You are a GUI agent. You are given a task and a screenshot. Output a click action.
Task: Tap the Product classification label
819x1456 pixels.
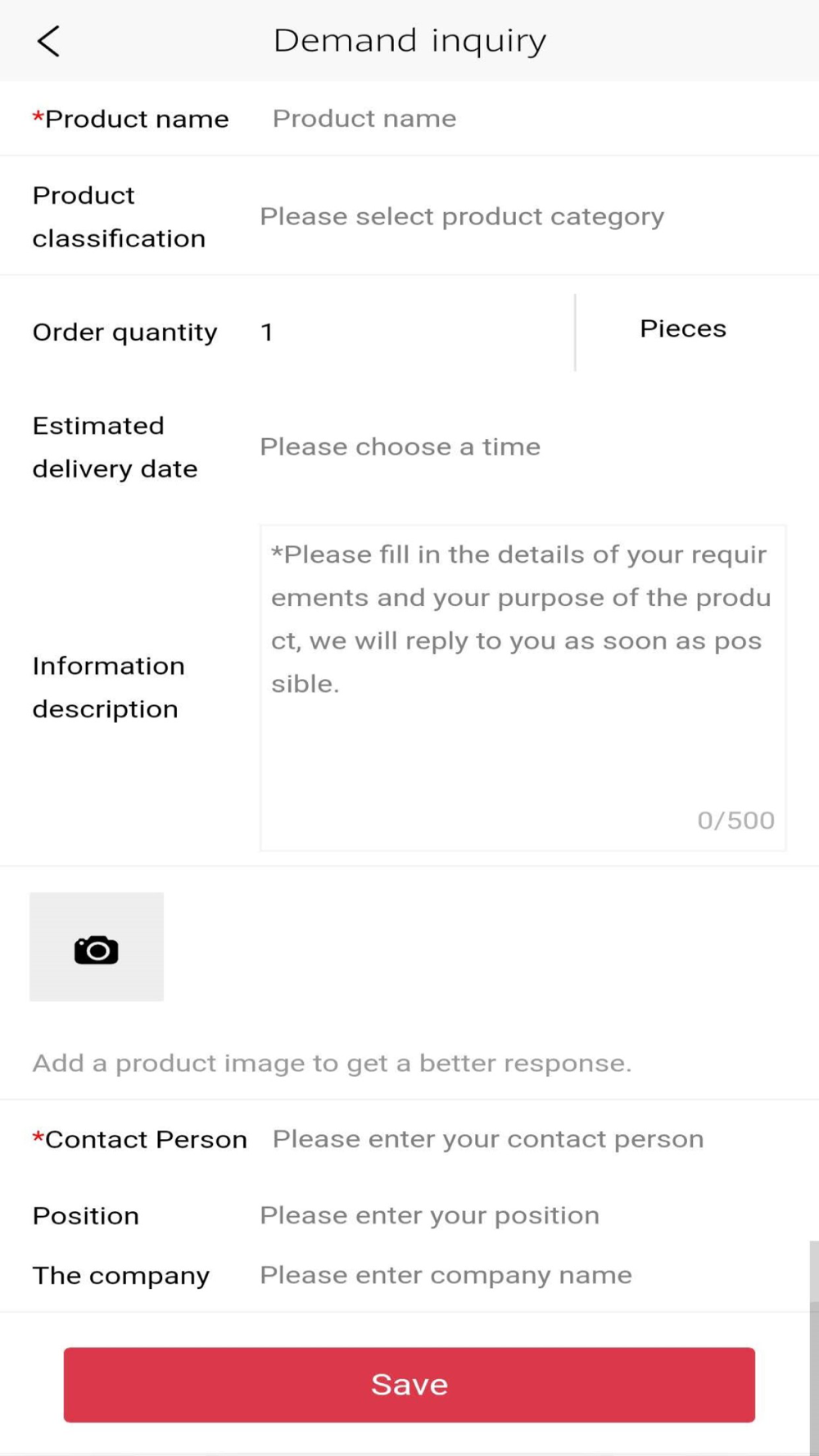point(119,217)
